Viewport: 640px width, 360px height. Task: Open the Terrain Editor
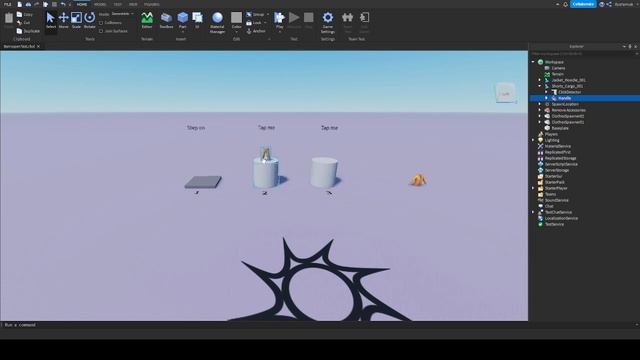tap(147, 20)
